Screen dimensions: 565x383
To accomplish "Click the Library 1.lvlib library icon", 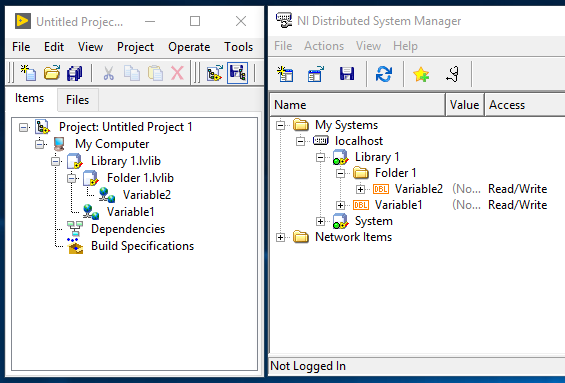I will [75, 161].
